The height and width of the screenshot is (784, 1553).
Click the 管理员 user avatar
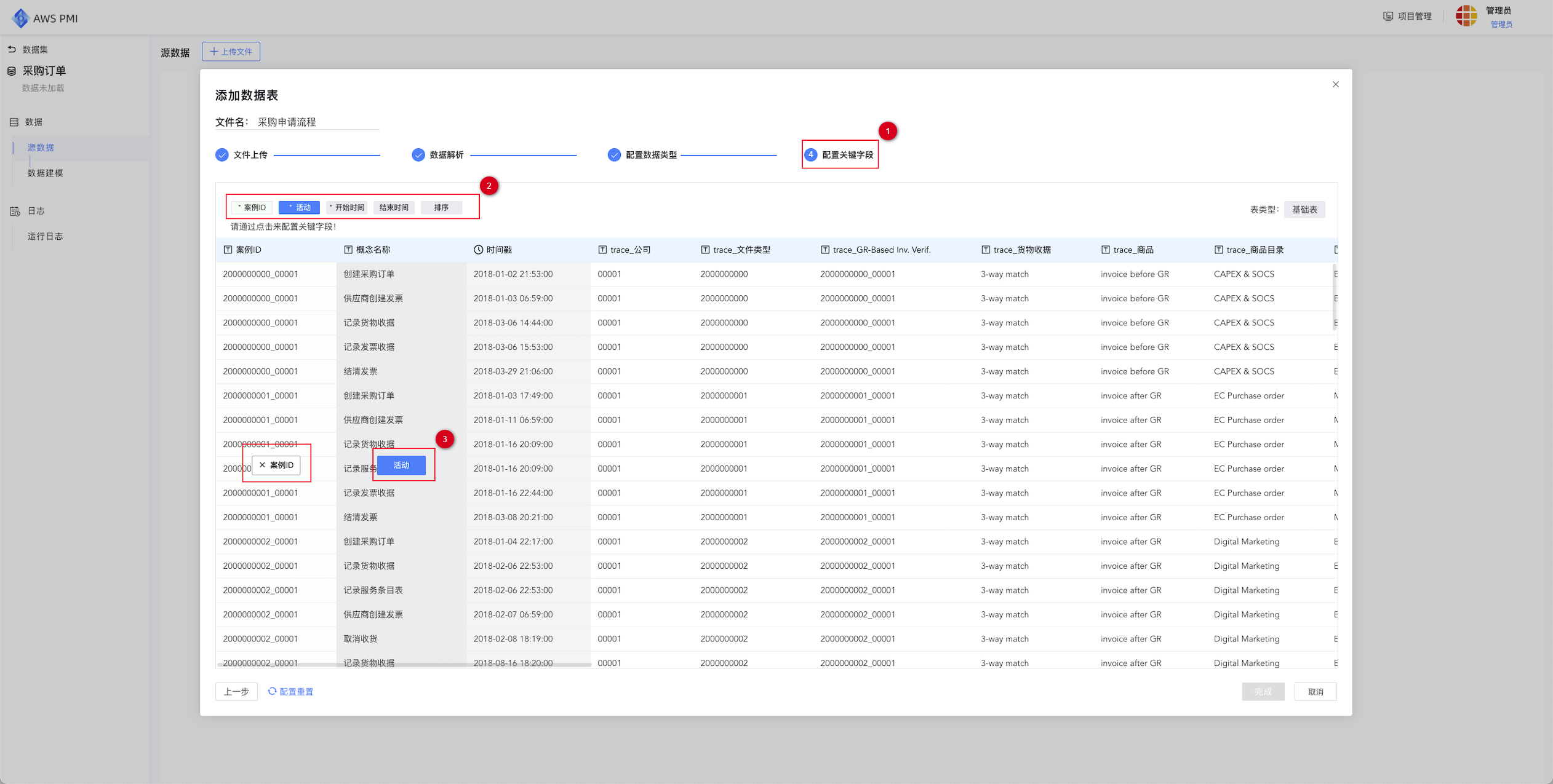(1466, 16)
